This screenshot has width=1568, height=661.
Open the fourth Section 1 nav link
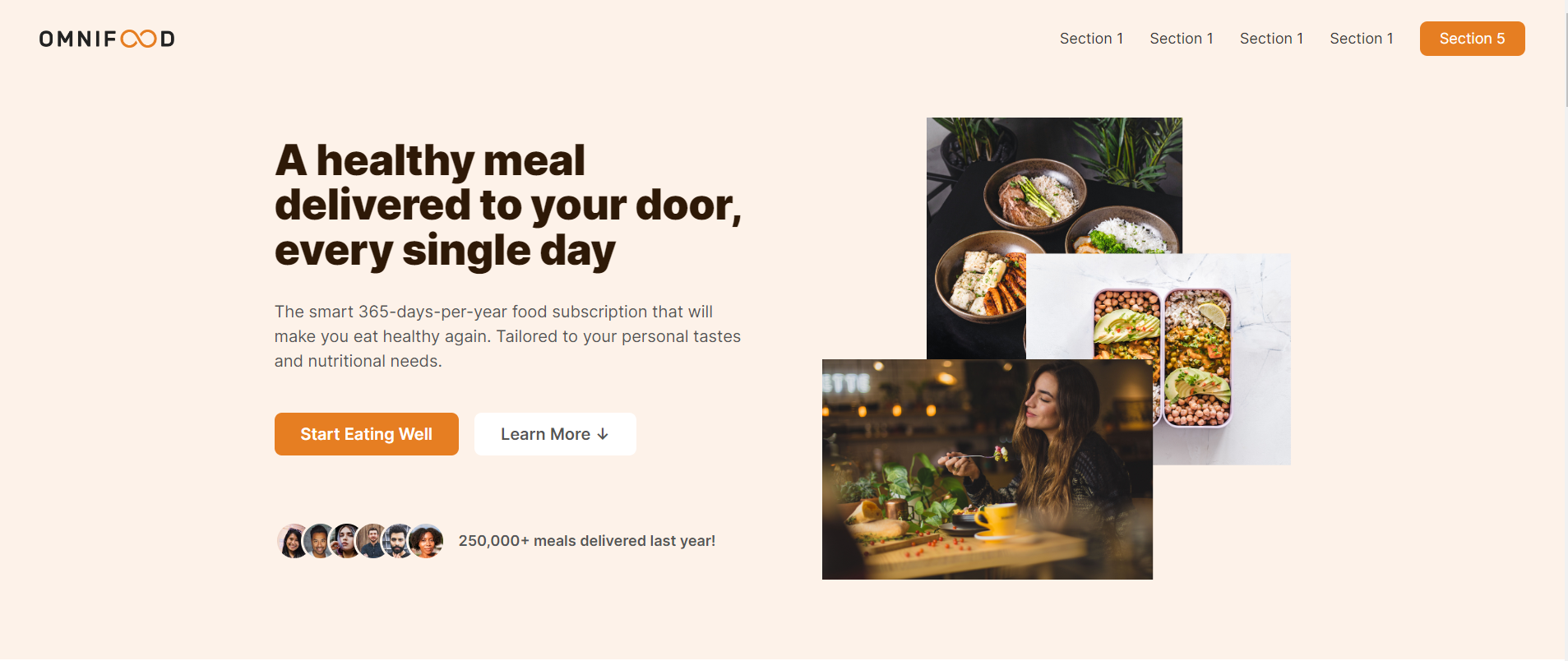click(x=1362, y=39)
